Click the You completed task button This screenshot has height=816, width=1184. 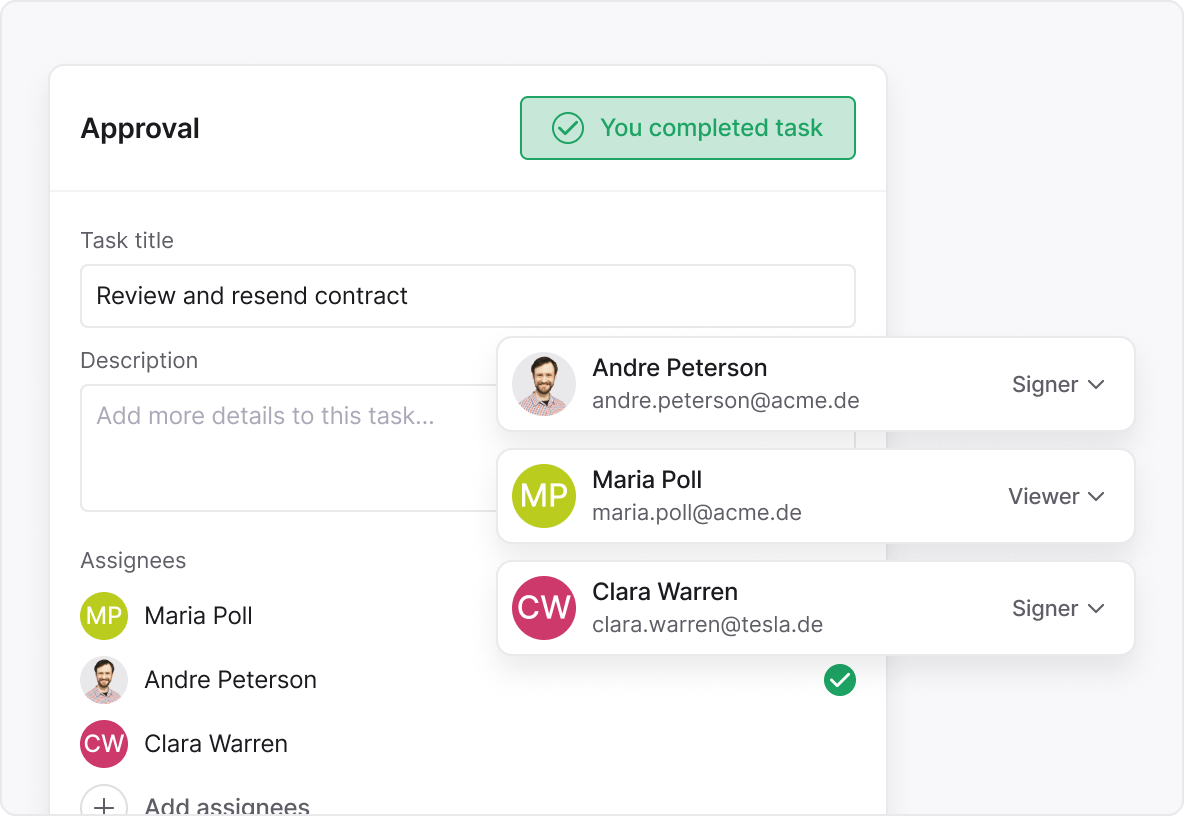point(688,128)
